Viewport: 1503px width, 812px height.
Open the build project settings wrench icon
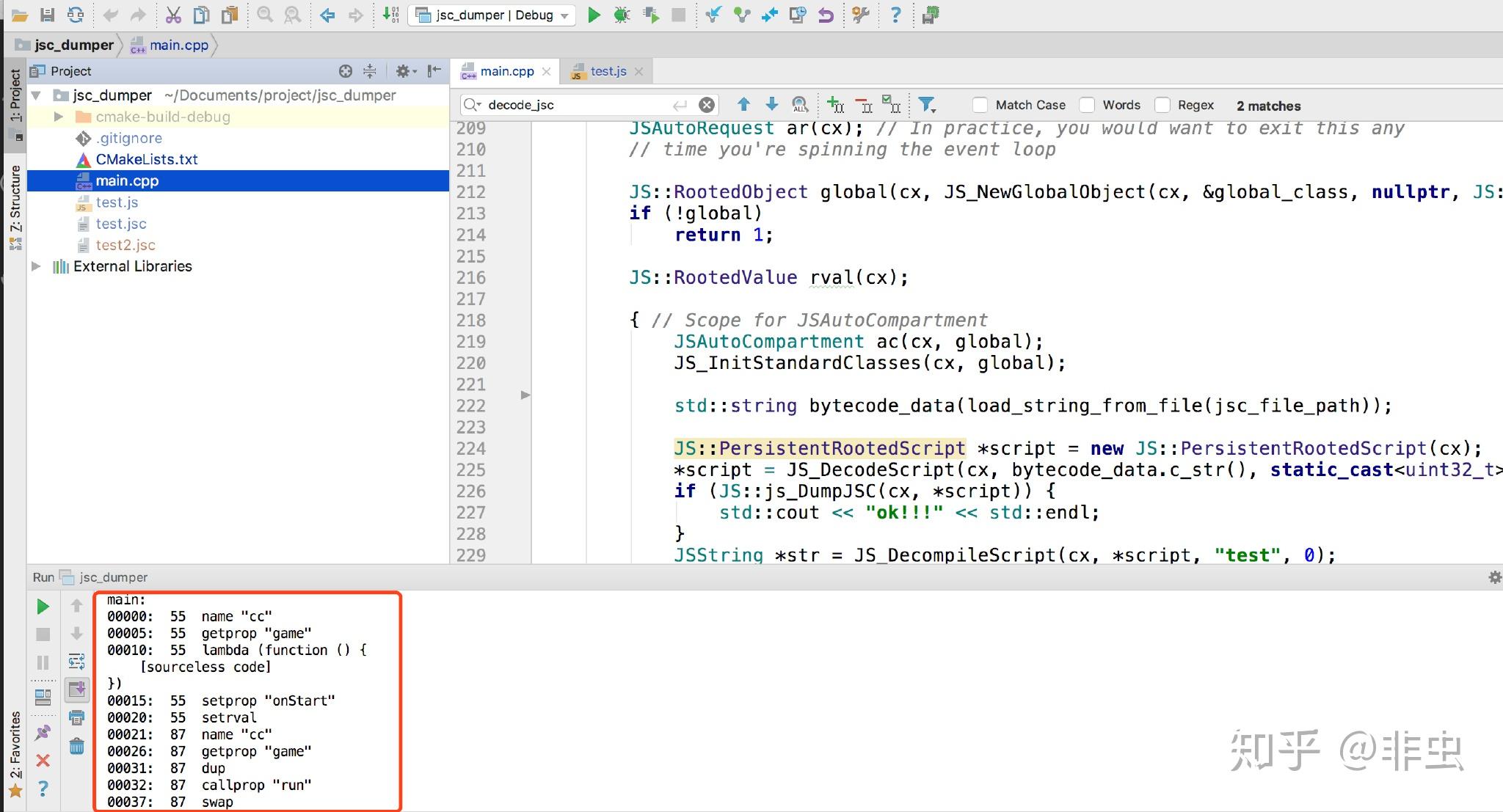861,15
